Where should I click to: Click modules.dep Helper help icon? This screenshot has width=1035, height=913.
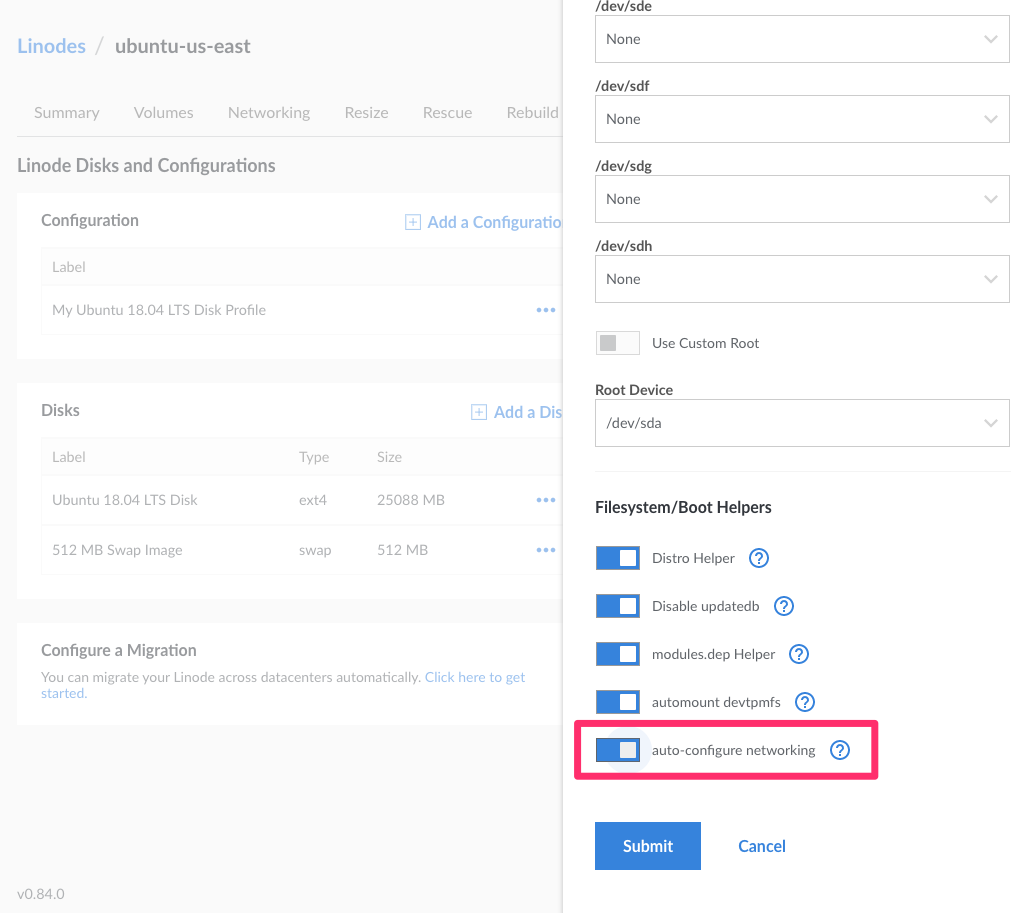(799, 654)
